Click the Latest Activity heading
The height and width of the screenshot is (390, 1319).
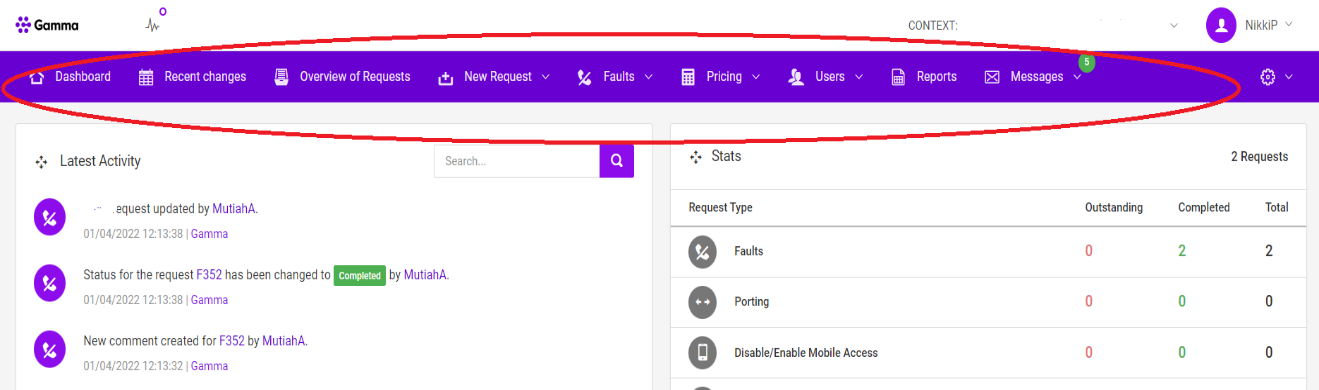[x=100, y=161]
